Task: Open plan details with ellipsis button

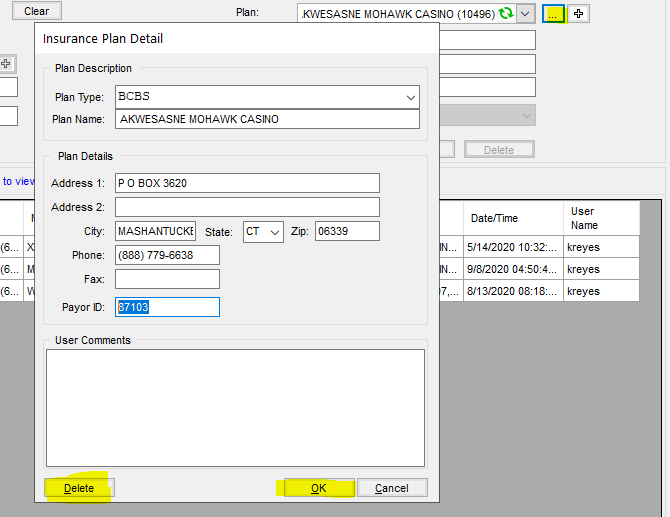Action: (x=553, y=14)
